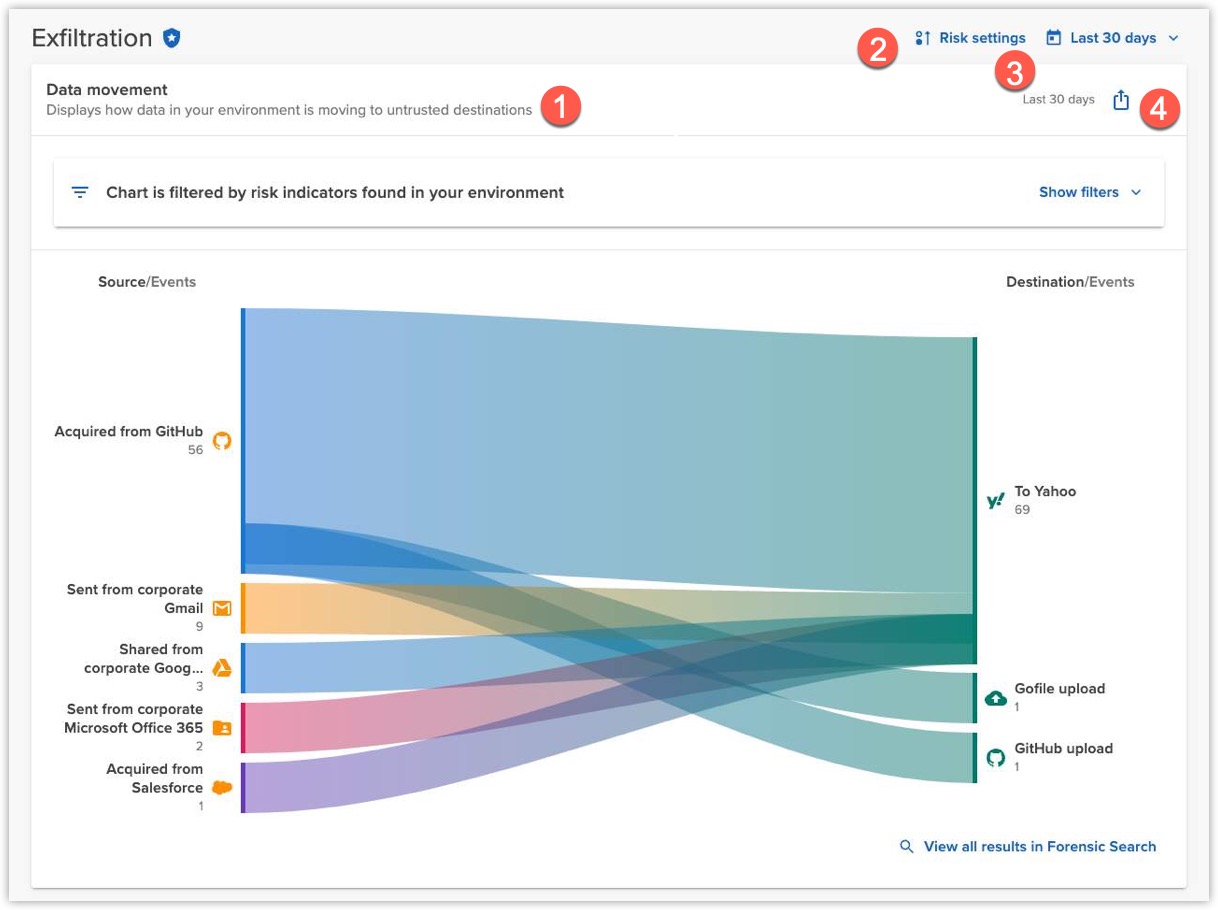
Task: Click the Gmail icon on the Sankey chart
Action: [222, 607]
